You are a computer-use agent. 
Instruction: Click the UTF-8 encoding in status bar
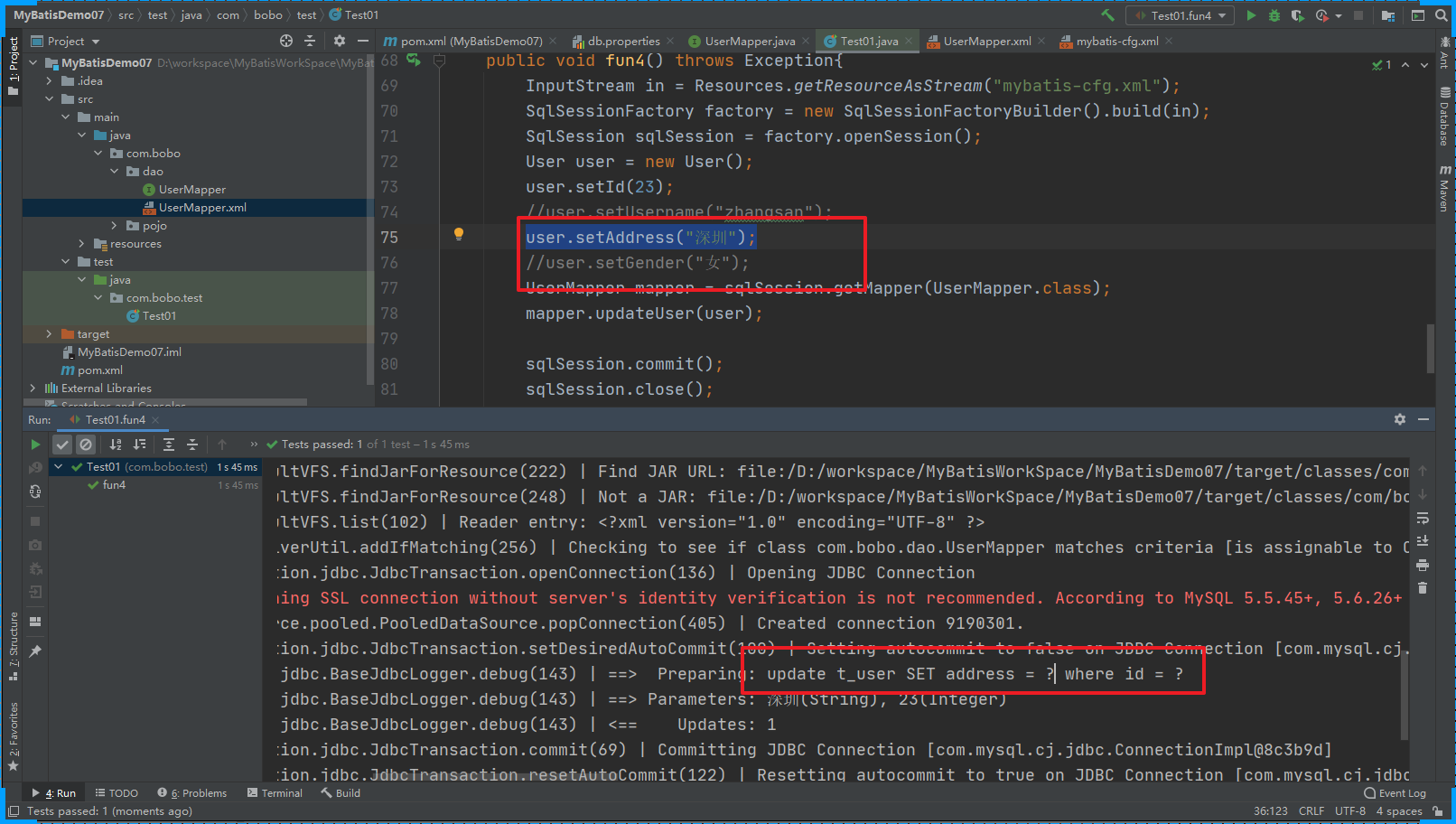[1350, 811]
